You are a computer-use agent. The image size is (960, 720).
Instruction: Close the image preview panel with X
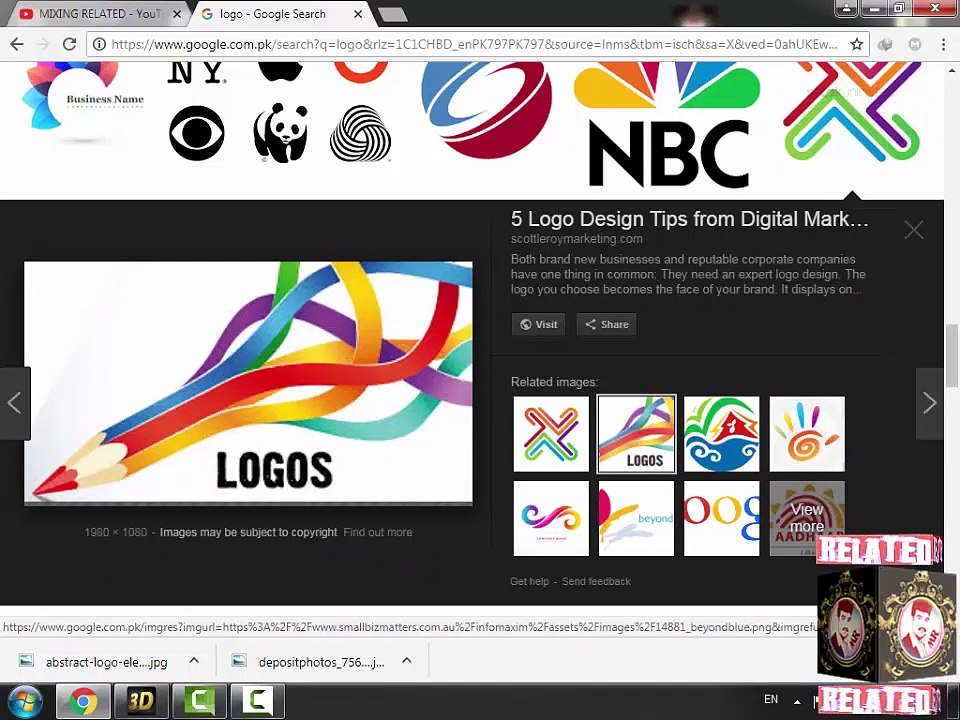coord(913,230)
